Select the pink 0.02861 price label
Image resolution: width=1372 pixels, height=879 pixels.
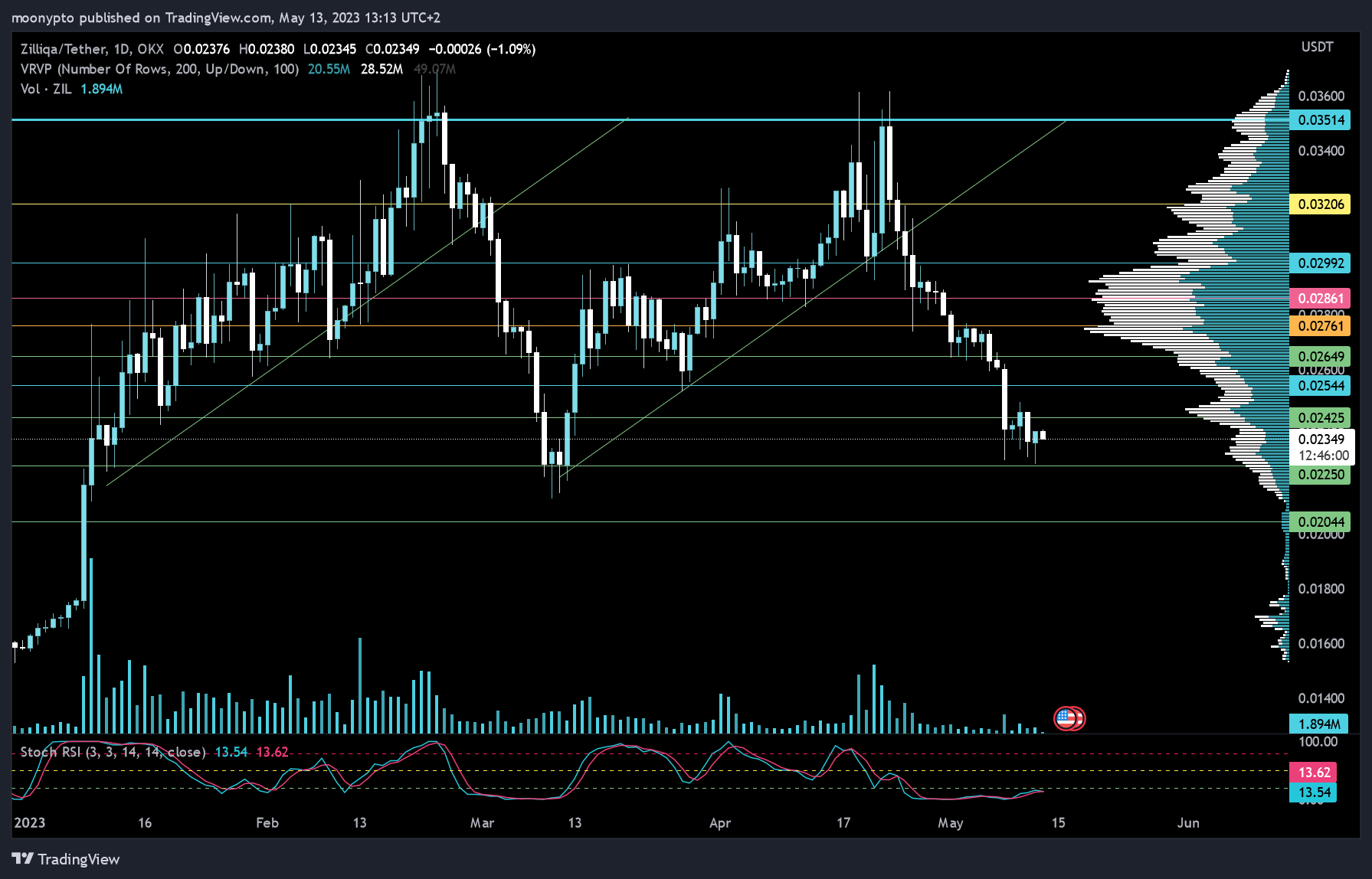pyautogui.click(x=1321, y=299)
